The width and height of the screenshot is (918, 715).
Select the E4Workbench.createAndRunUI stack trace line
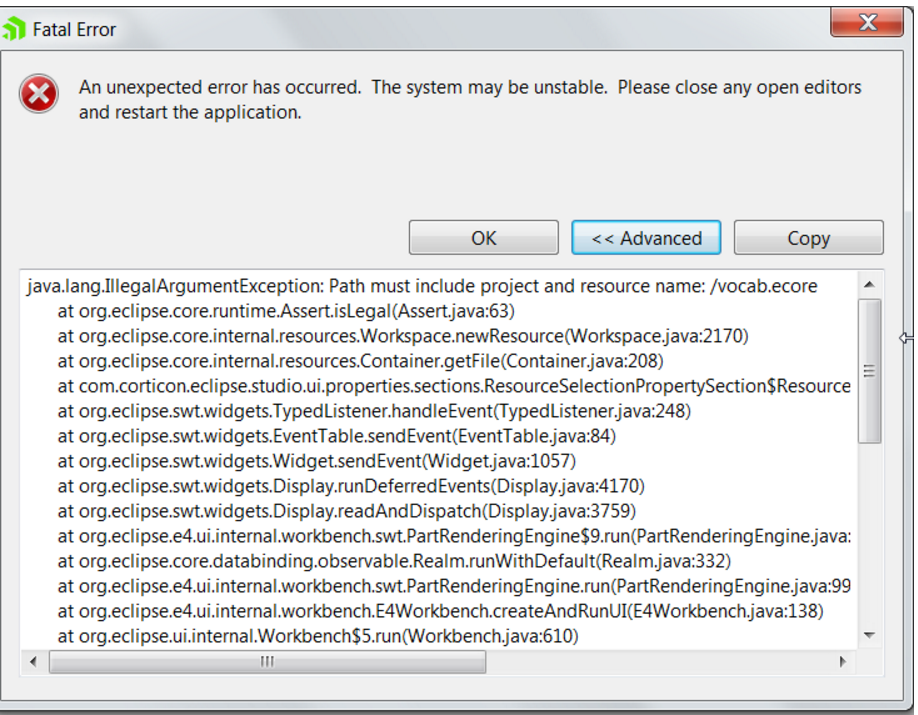[440, 611]
